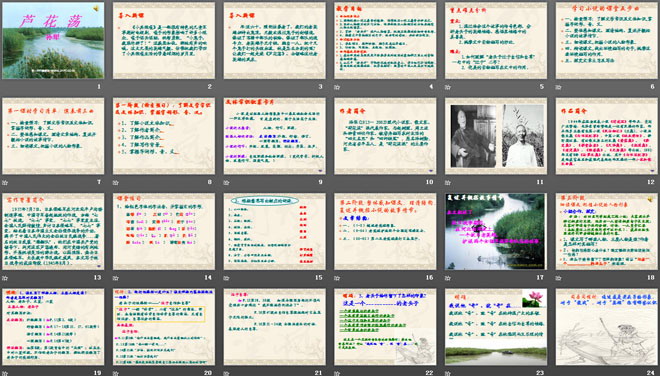Click the slide number label "21"
The image size is (660, 376).
tap(319, 373)
